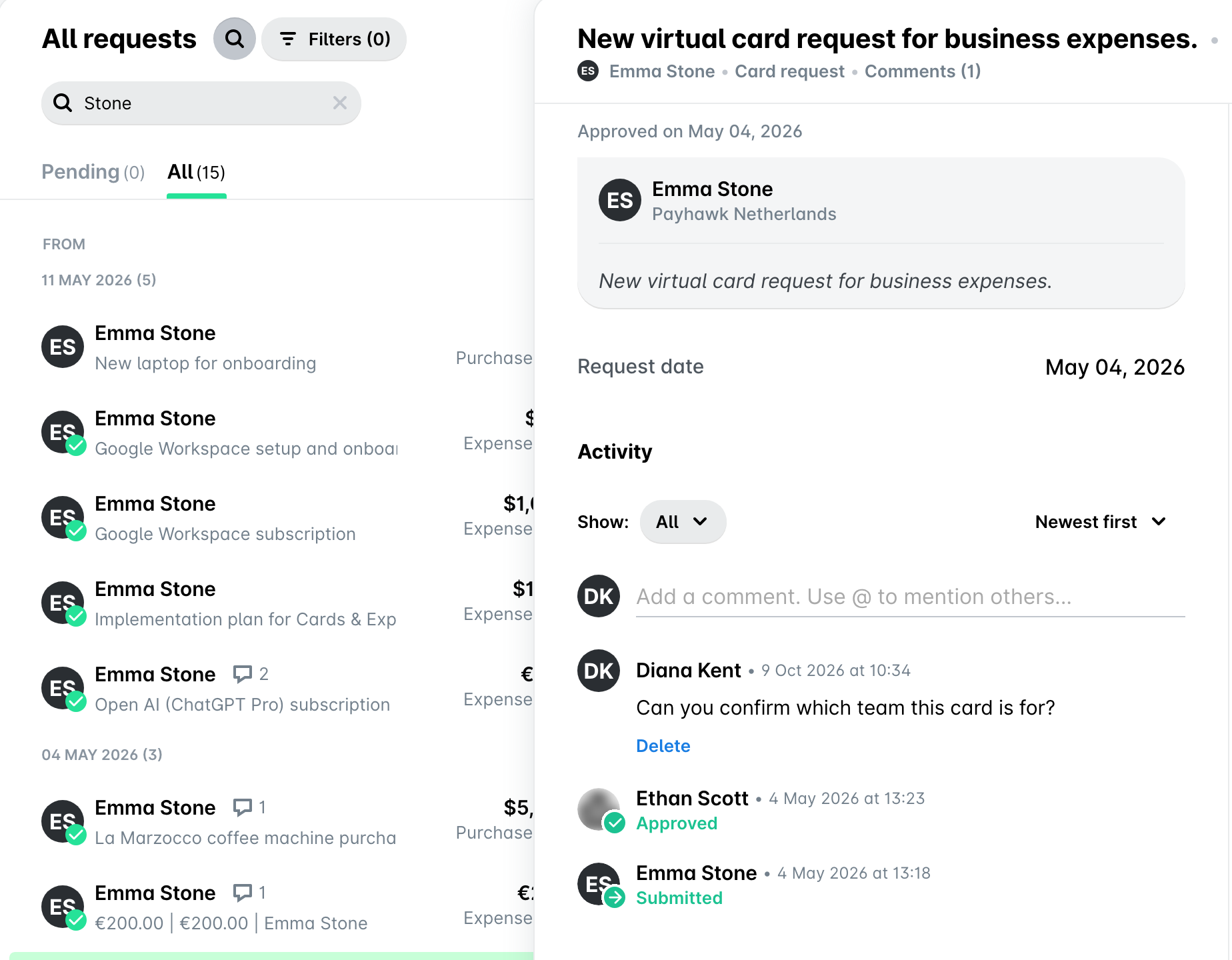Delete Diana Kent's comment
The height and width of the screenshot is (960, 1232).
663,746
